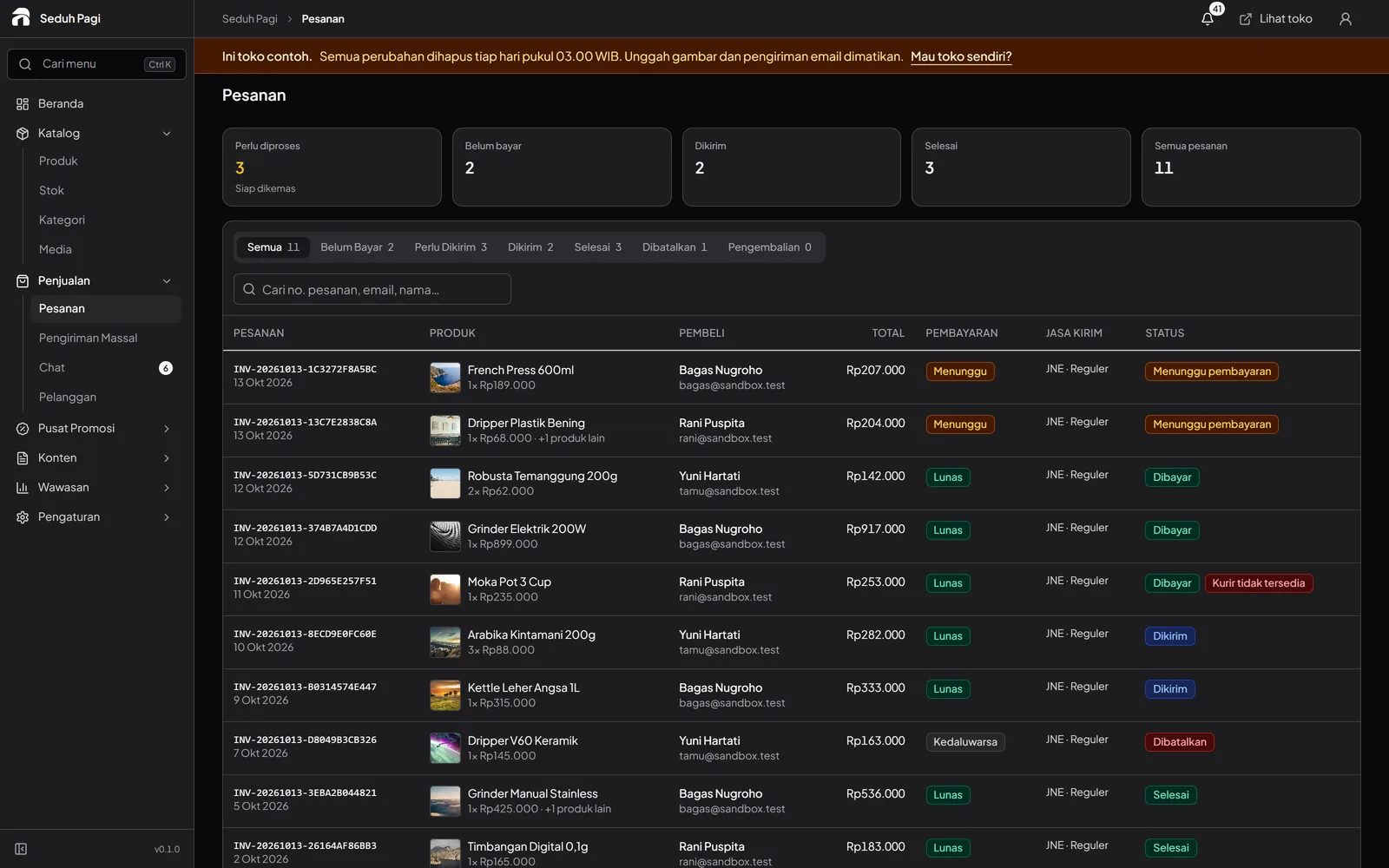This screenshot has height=868, width=1389.
Task: Collapse the Katalog section chevron
Action: tap(167, 134)
